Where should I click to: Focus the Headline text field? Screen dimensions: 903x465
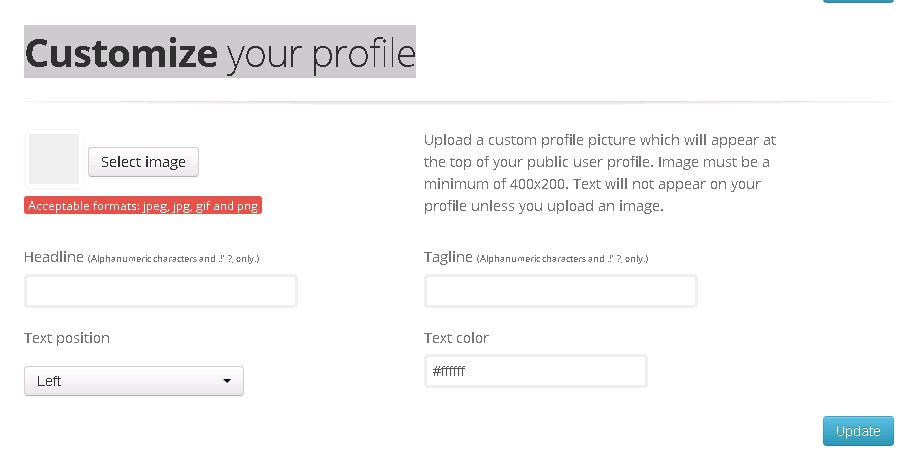[160, 291]
